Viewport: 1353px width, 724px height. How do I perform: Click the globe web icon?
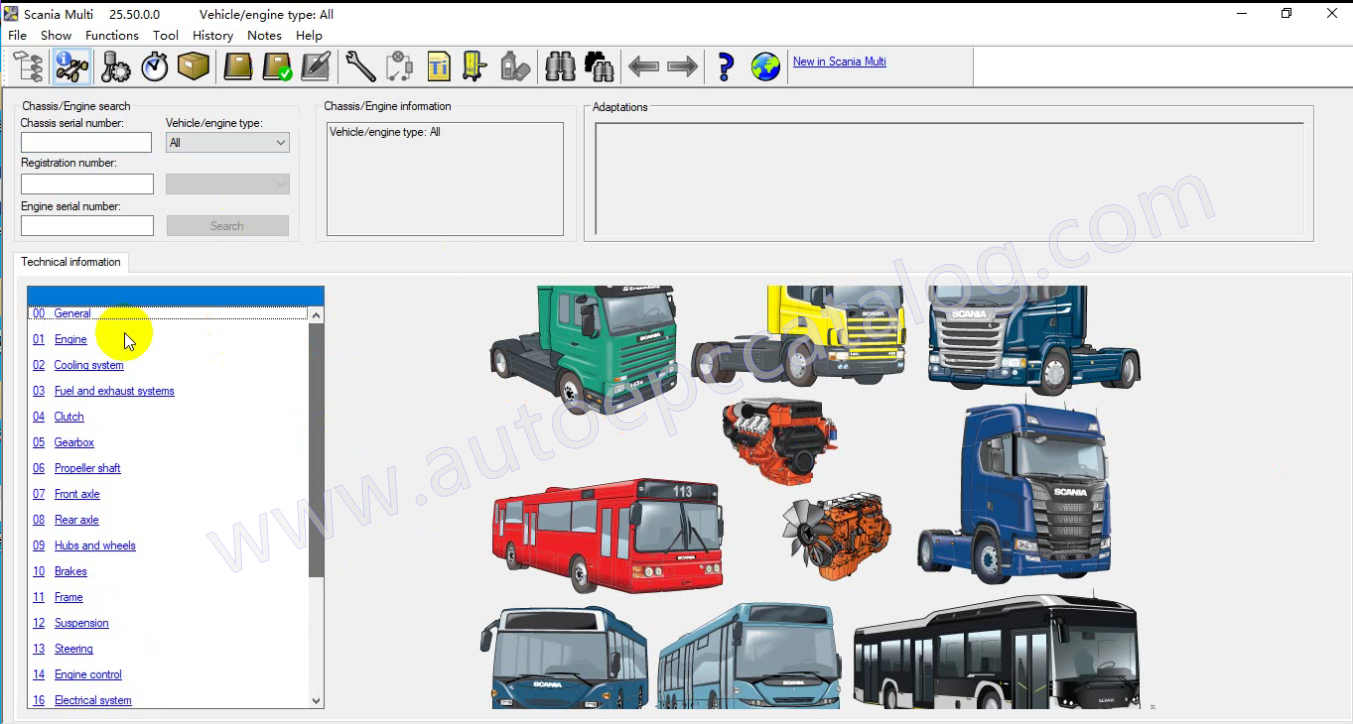[765, 67]
